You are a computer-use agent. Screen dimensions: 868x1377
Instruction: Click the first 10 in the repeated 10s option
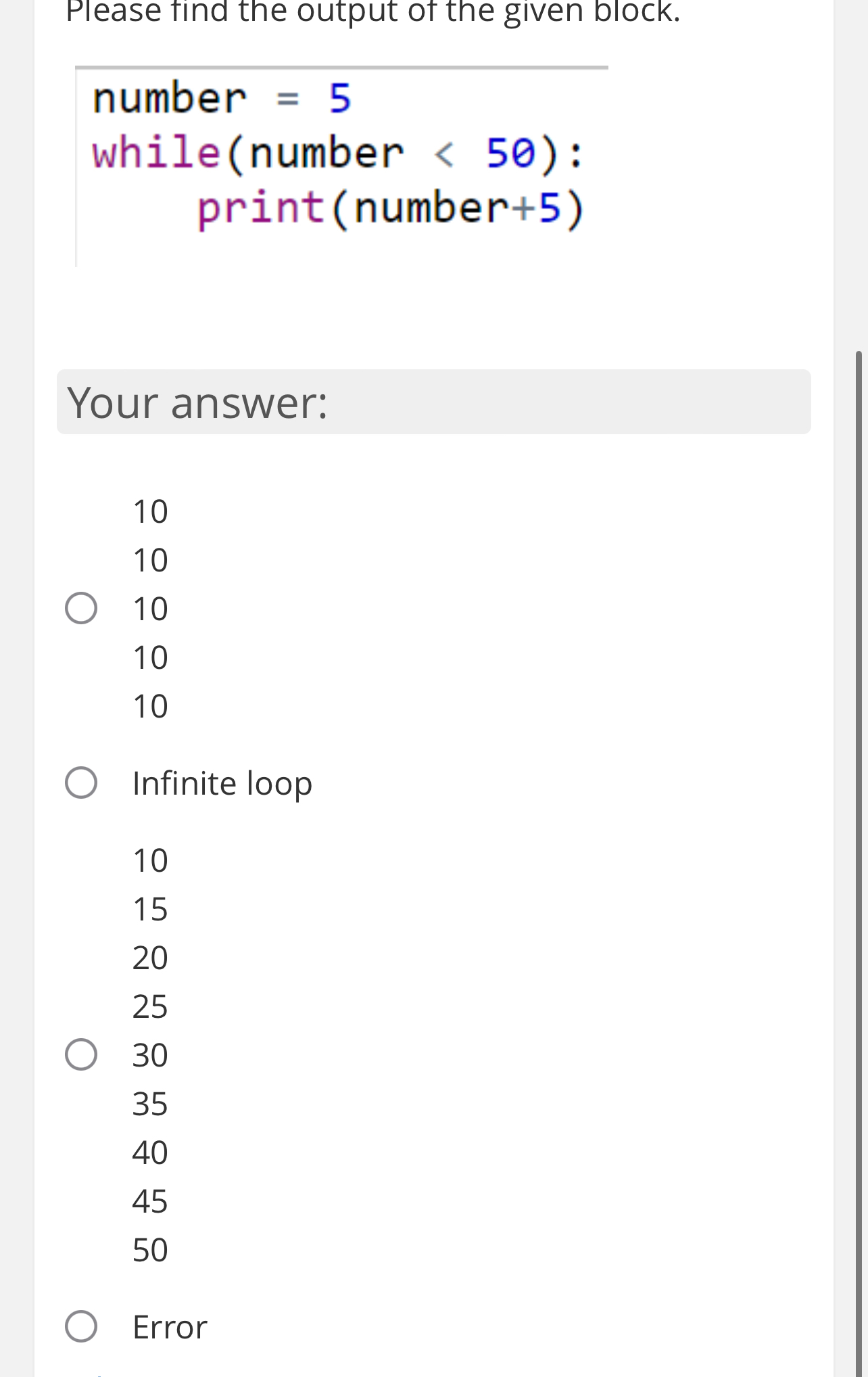pyautogui.click(x=149, y=511)
